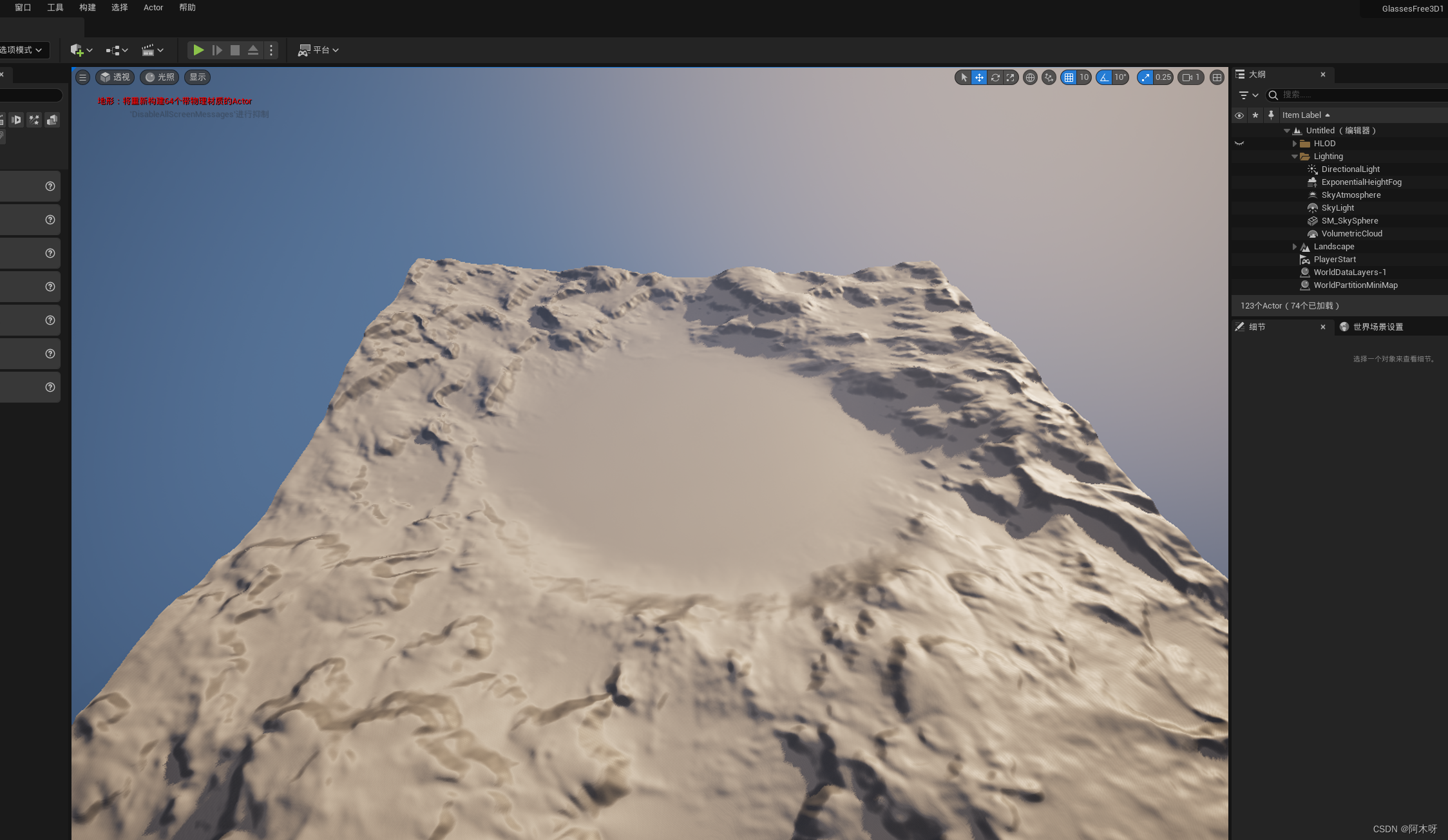1448x840 pixels.
Task: Click the 光照 lit view mode button
Action: point(159,77)
